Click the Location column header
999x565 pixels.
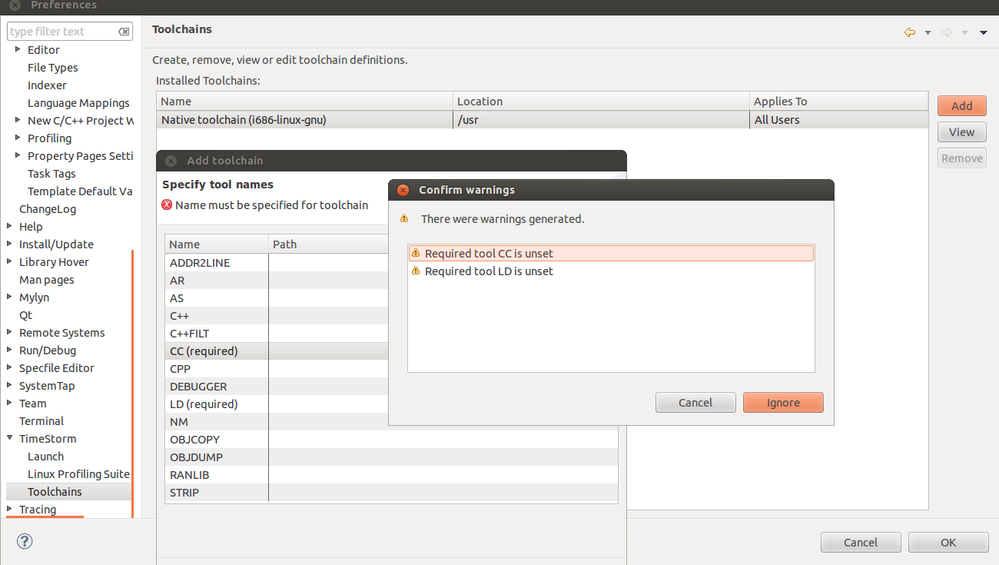pos(601,101)
